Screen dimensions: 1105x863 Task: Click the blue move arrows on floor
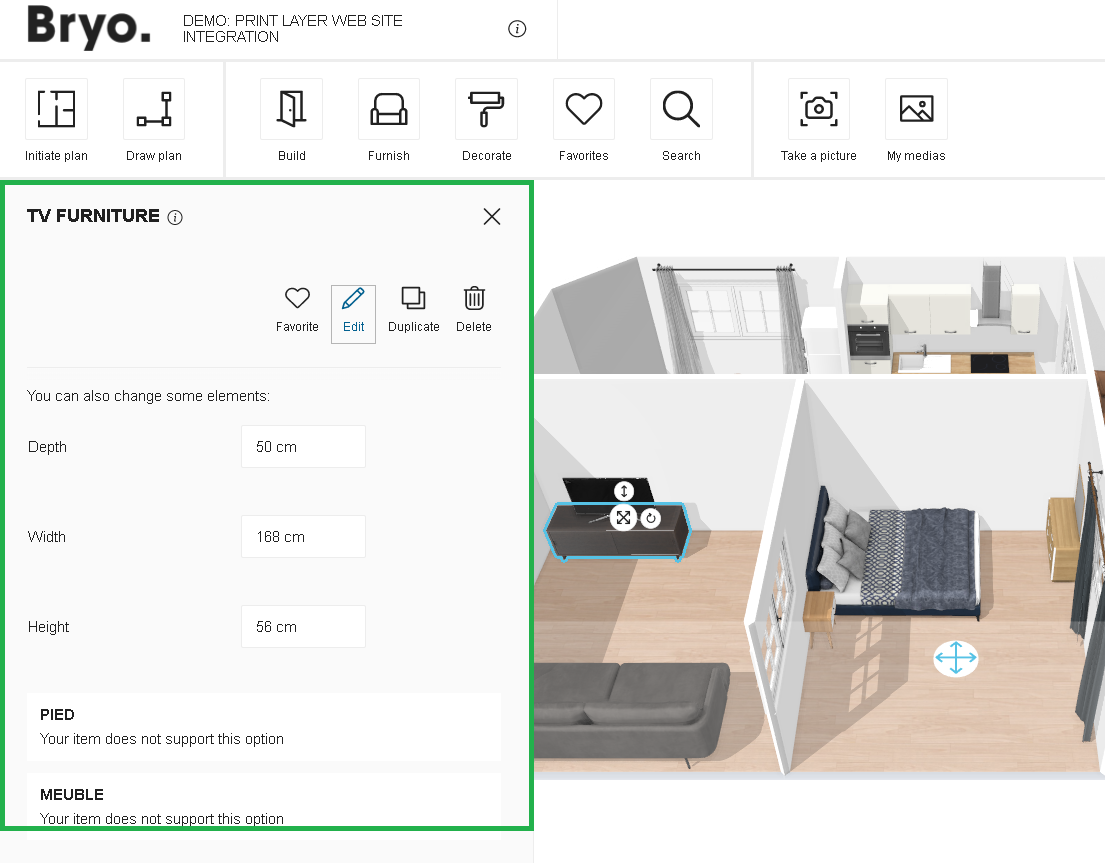click(x=955, y=659)
